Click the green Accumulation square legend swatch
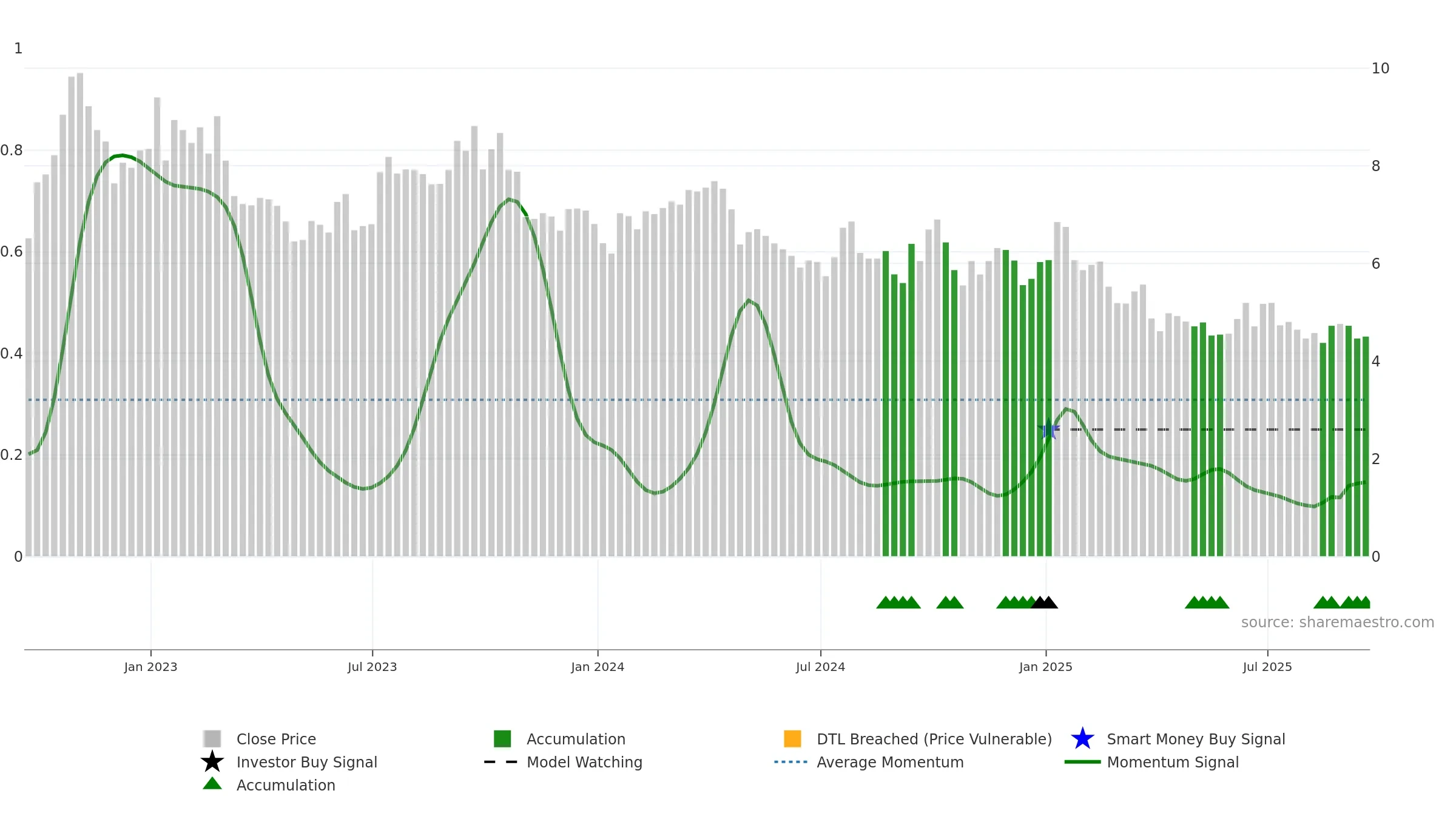The image size is (1456, 819). tap(502, 738)
